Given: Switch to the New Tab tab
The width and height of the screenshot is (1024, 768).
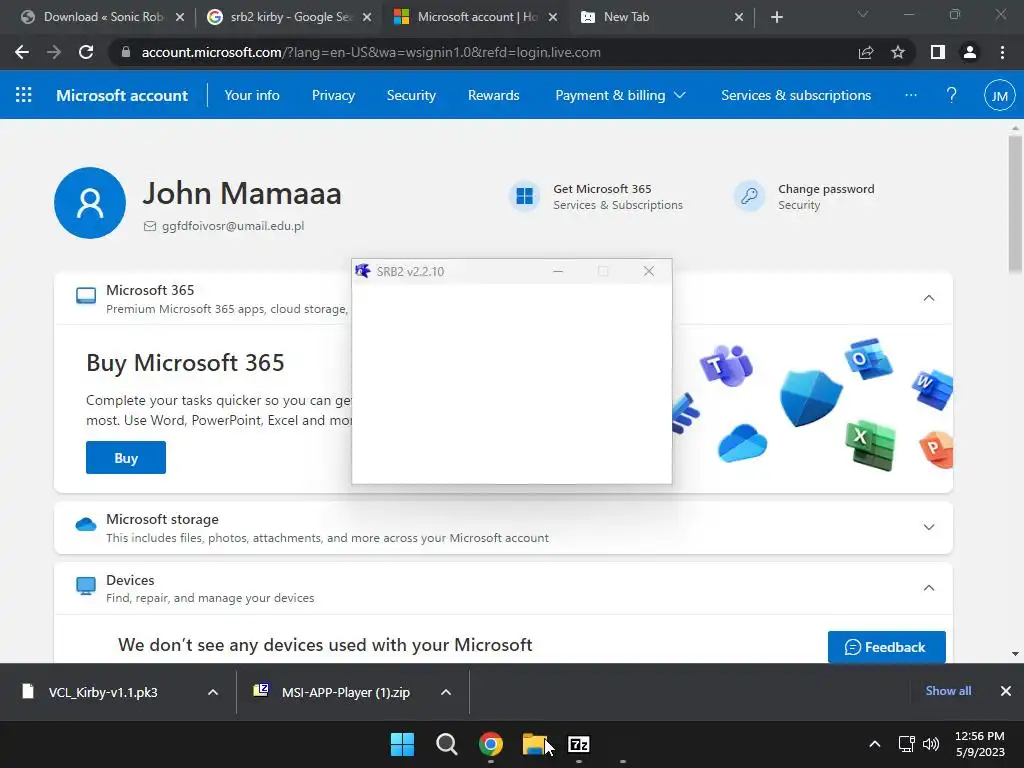Looking at the screenshot, I should pyautogui.click(x=663, y=17).
